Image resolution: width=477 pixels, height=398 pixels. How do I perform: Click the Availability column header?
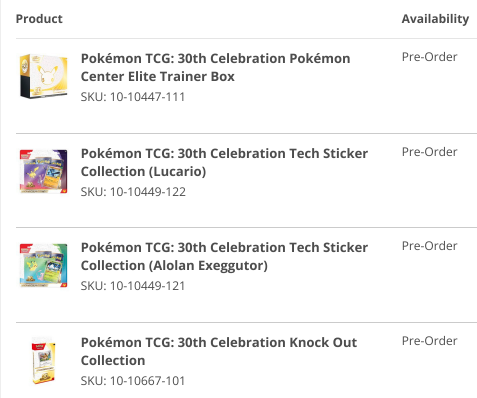(435, 19)
